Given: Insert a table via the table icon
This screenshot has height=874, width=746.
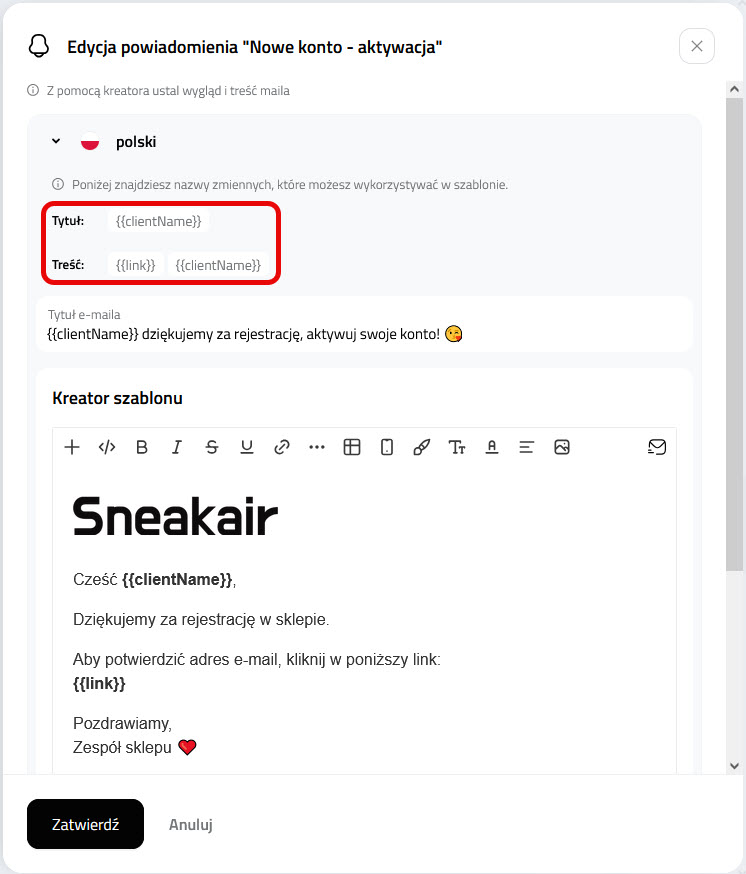Looking at the screenshot, I should click(352, 447).
